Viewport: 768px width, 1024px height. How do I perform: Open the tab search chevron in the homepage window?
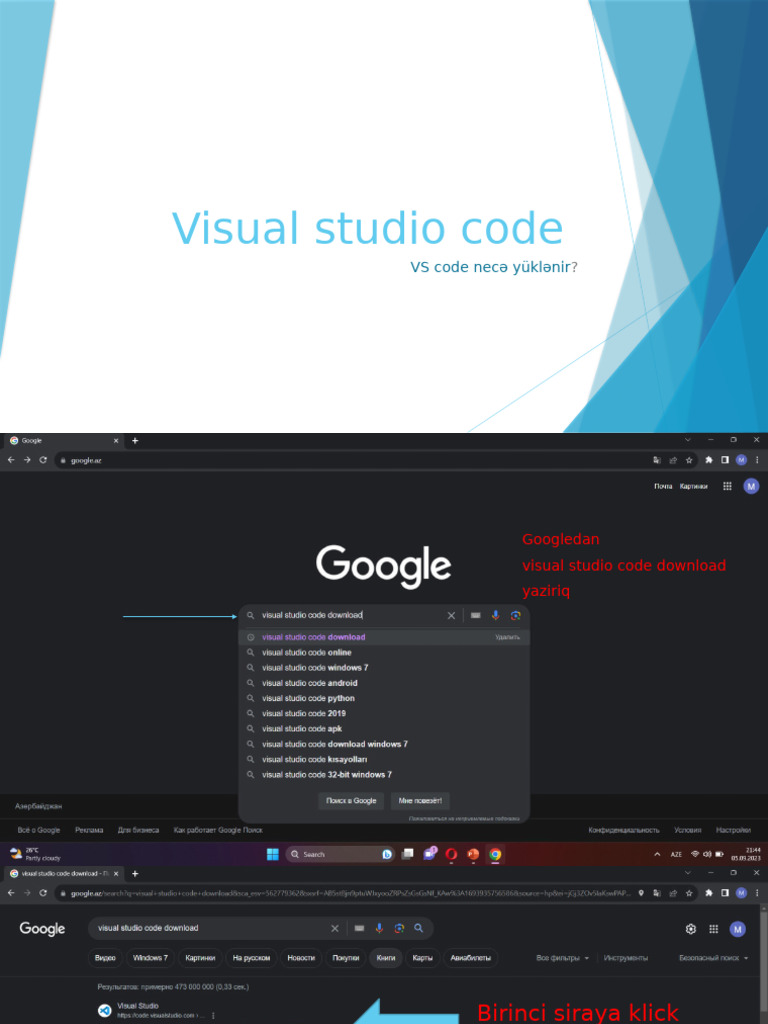click(688, 440)
